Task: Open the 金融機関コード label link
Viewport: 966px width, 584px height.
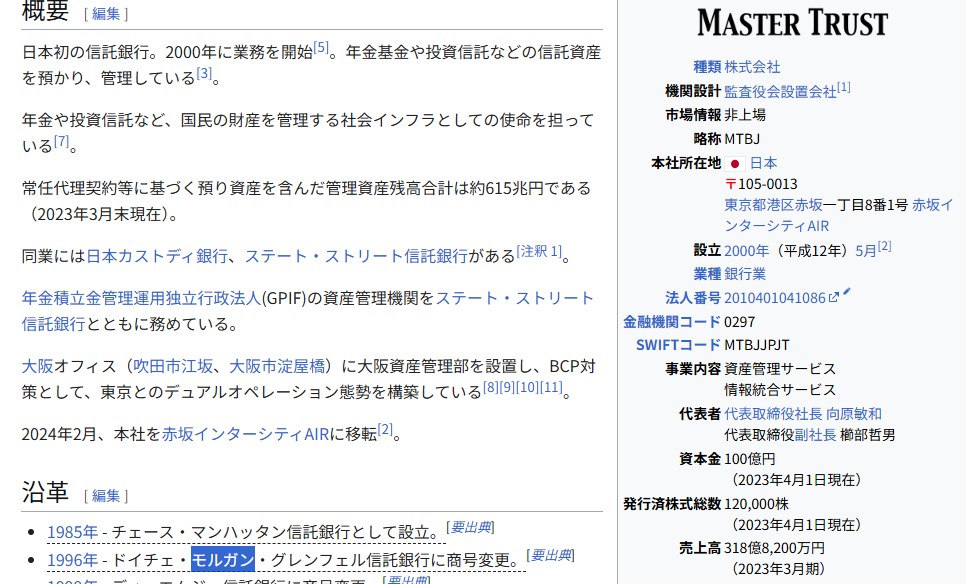Action: click(x=672, y=322)
